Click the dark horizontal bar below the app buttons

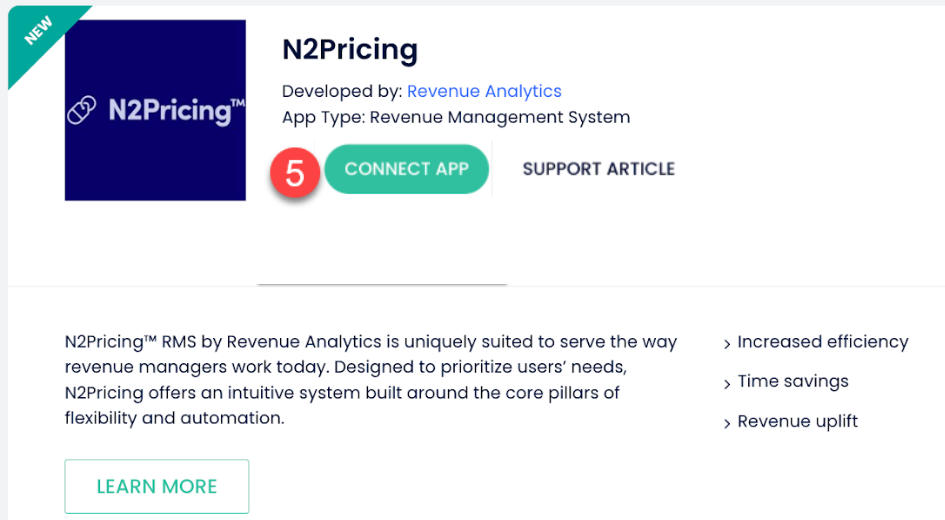[382, 285]
